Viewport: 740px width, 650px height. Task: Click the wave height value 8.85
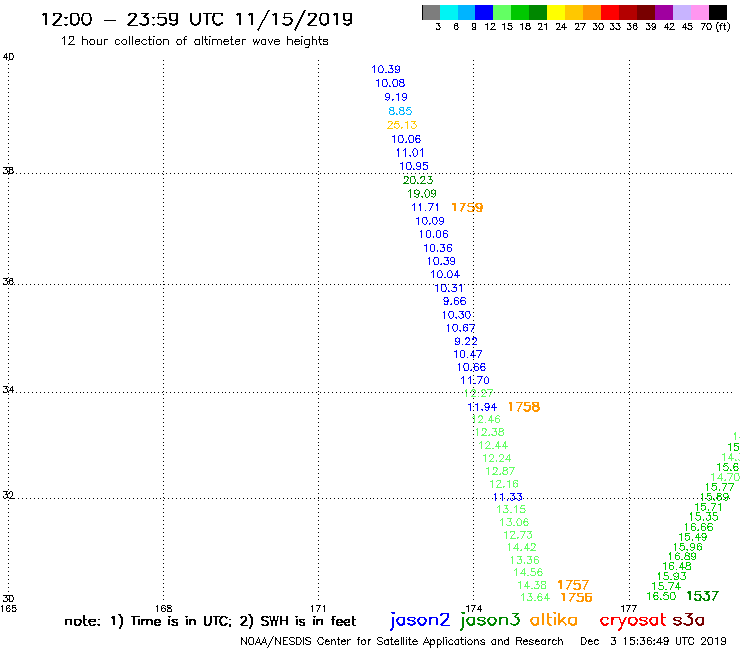point(400,111)
